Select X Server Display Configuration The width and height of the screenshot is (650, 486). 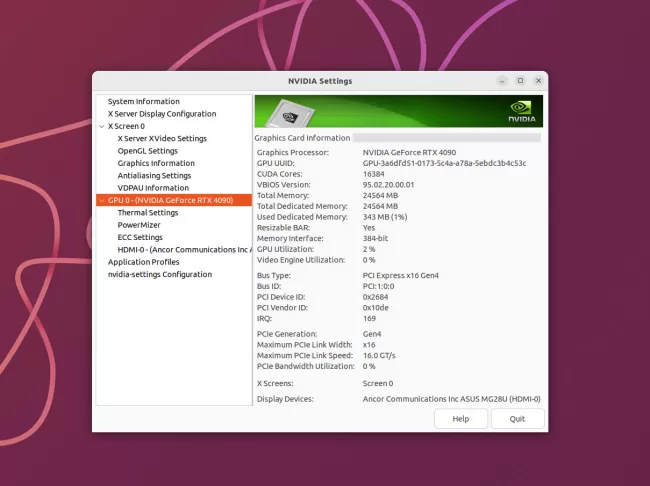tap(162, 114)
